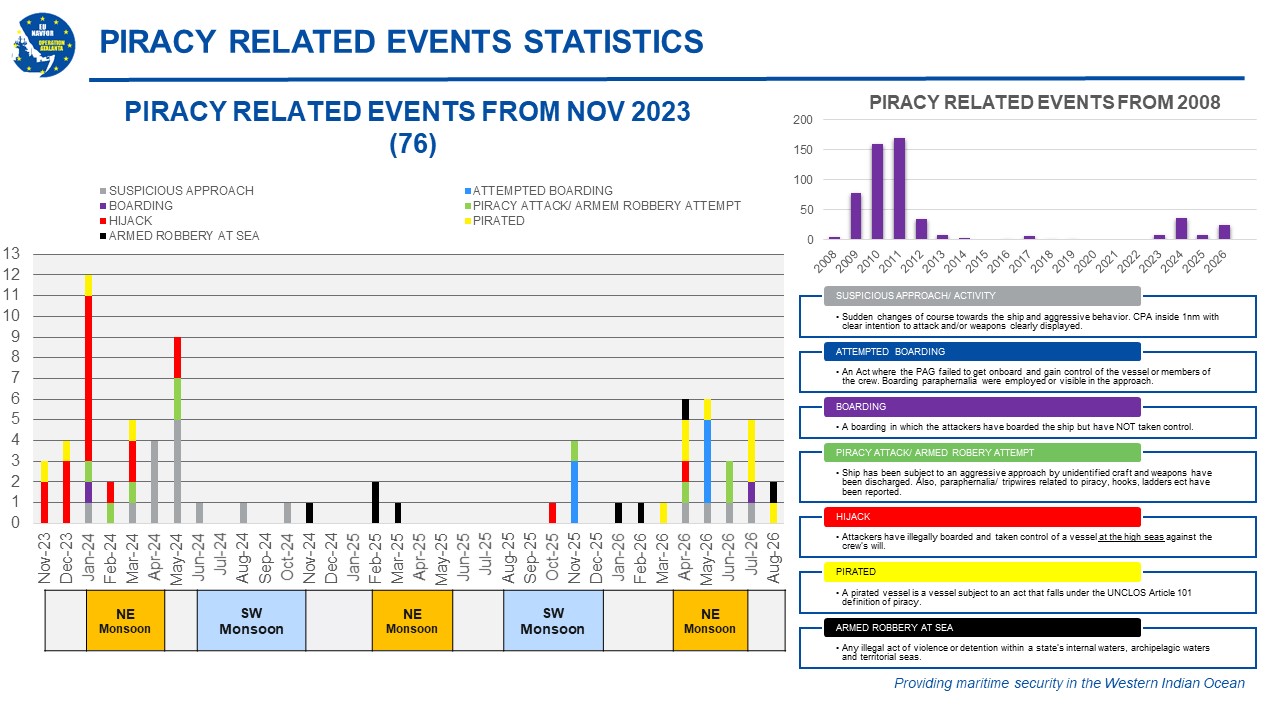1280x720 pixels.
Task: Click the SW Monsoon box below Sep-25
Action: coord(553,621)
